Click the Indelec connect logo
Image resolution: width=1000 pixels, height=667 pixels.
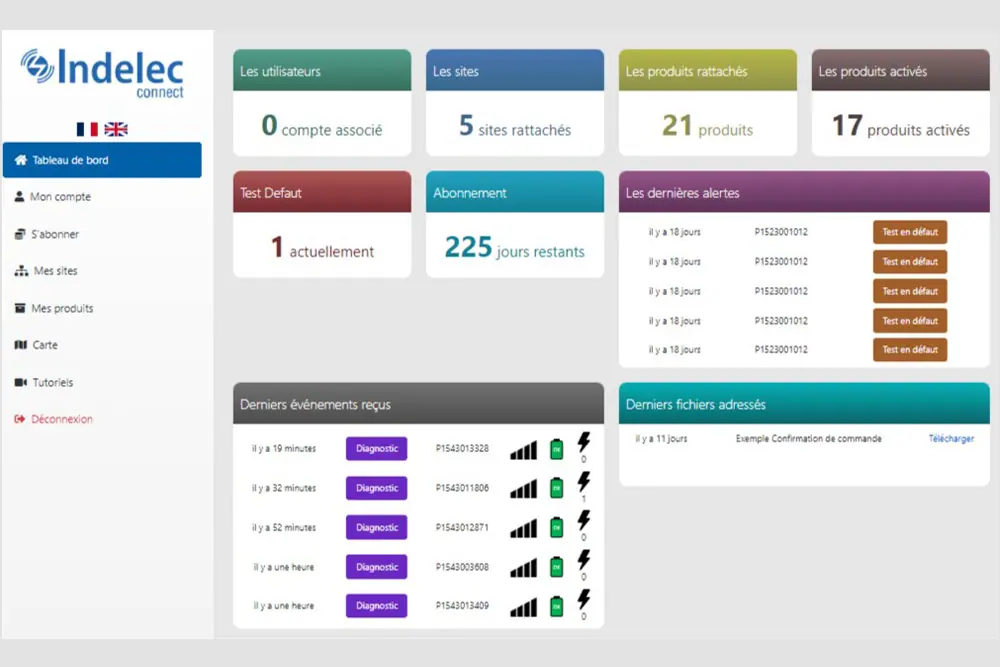pos(102,73)
